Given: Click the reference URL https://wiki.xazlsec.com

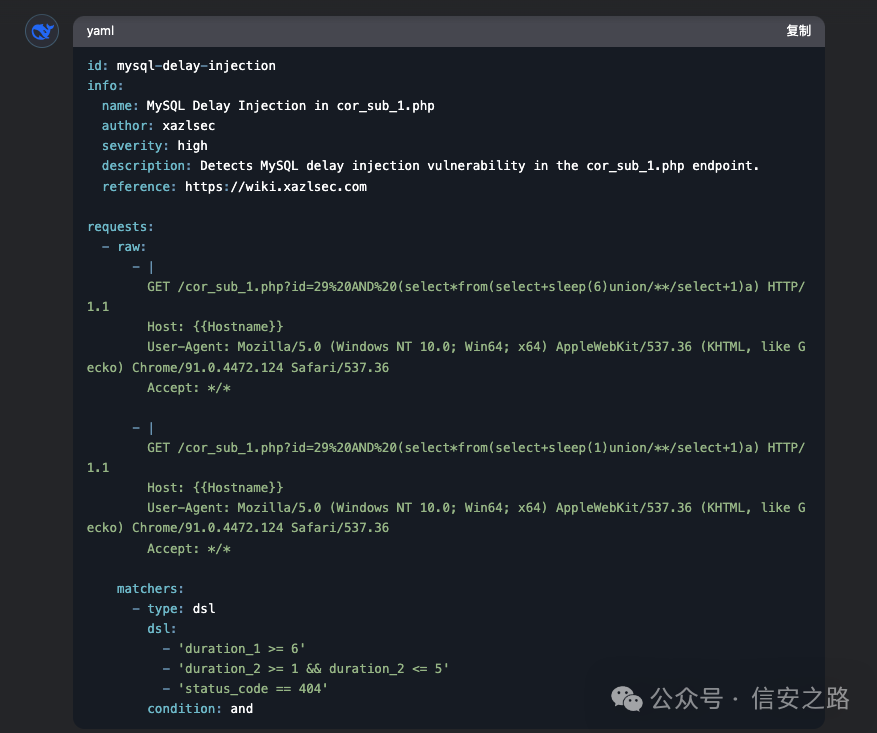Looking at the screenshot, I should [276, 186].
